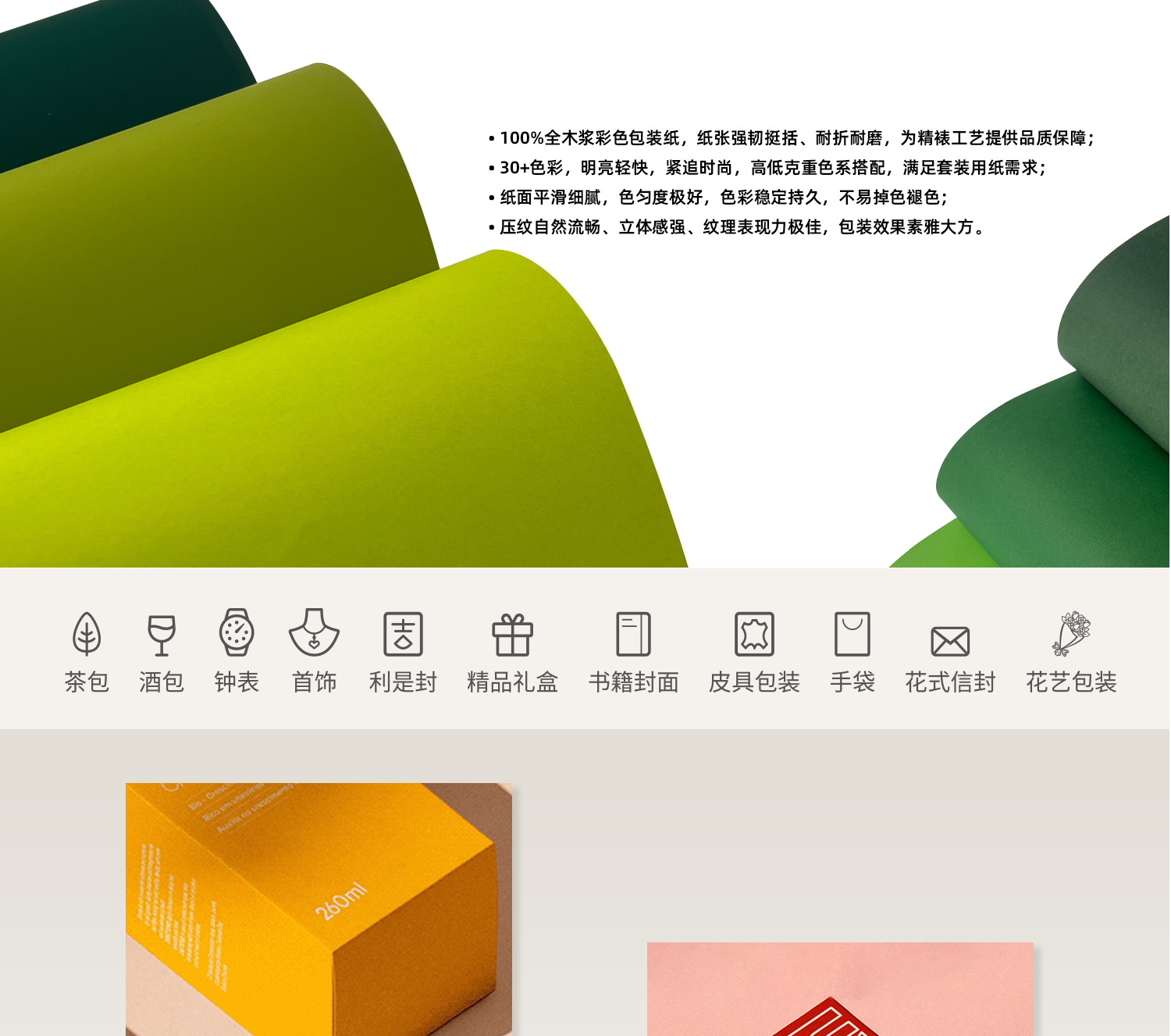The width and height of the screenshot is (1171, 1036).
Task: Select the 书籍封面 label
Action: pyautogui.click(x=633, y=682)
